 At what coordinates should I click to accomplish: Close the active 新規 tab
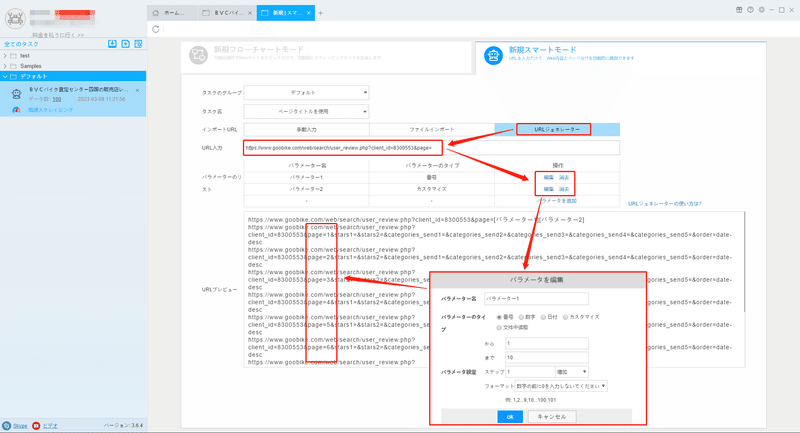[309, 13]
